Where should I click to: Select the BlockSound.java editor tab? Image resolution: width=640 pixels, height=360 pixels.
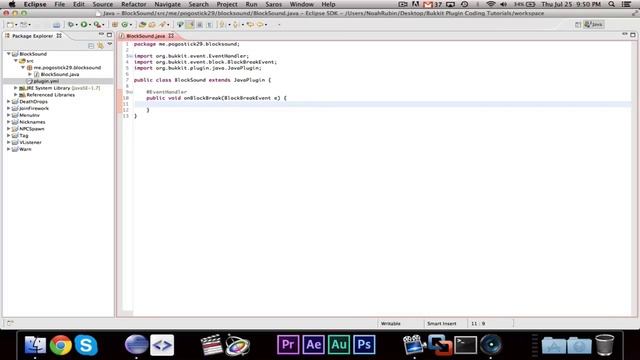(x=146, y=36)
